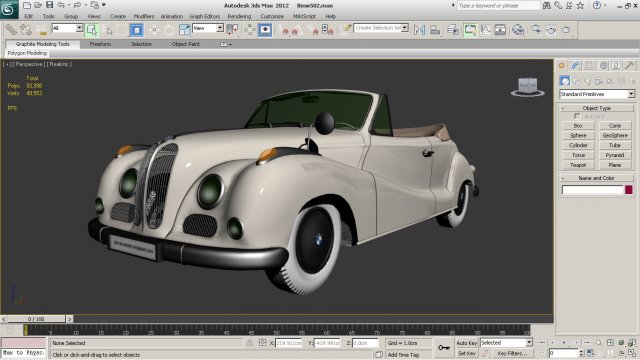This screenshot has width=640, height=360.
Task: Expand the quick access toolbar customize arrow
Action: click(x=104, y=5)
